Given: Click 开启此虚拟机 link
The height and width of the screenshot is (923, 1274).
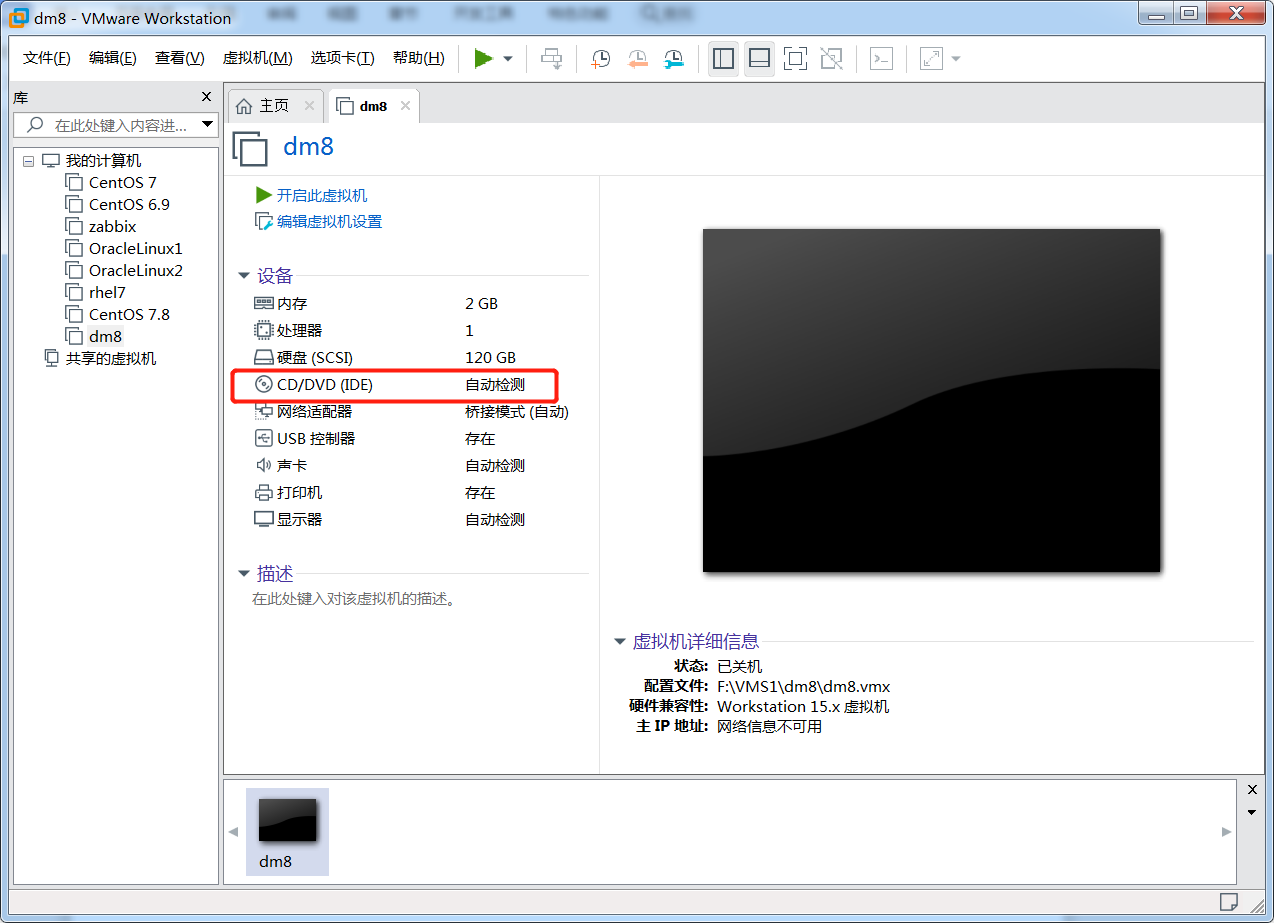Looking at the screenshot, I should coord(321,195).
